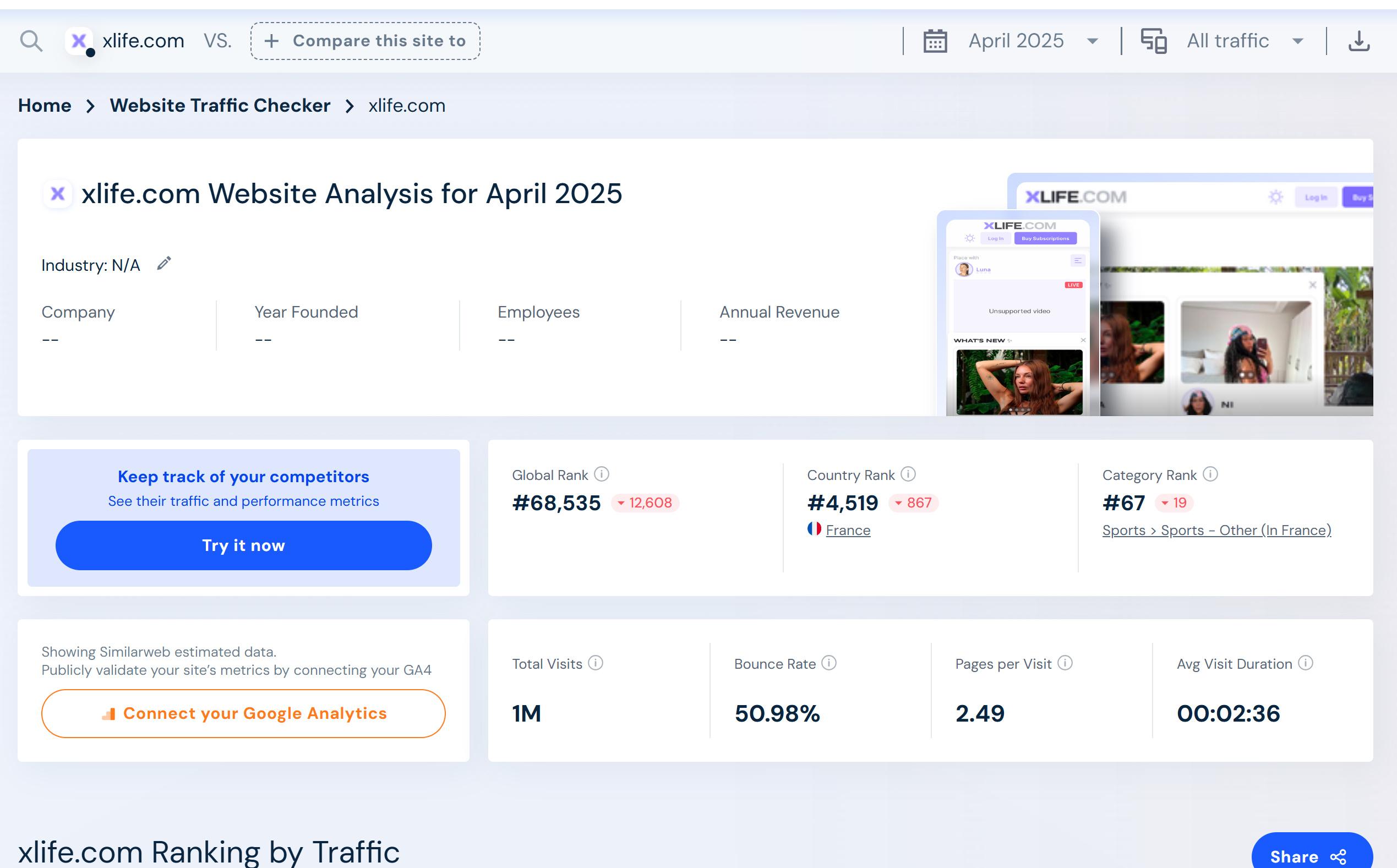Screen dimensions: 1397x868
Task: Edit industry using the pencil icon
Action: click(164, 264)
